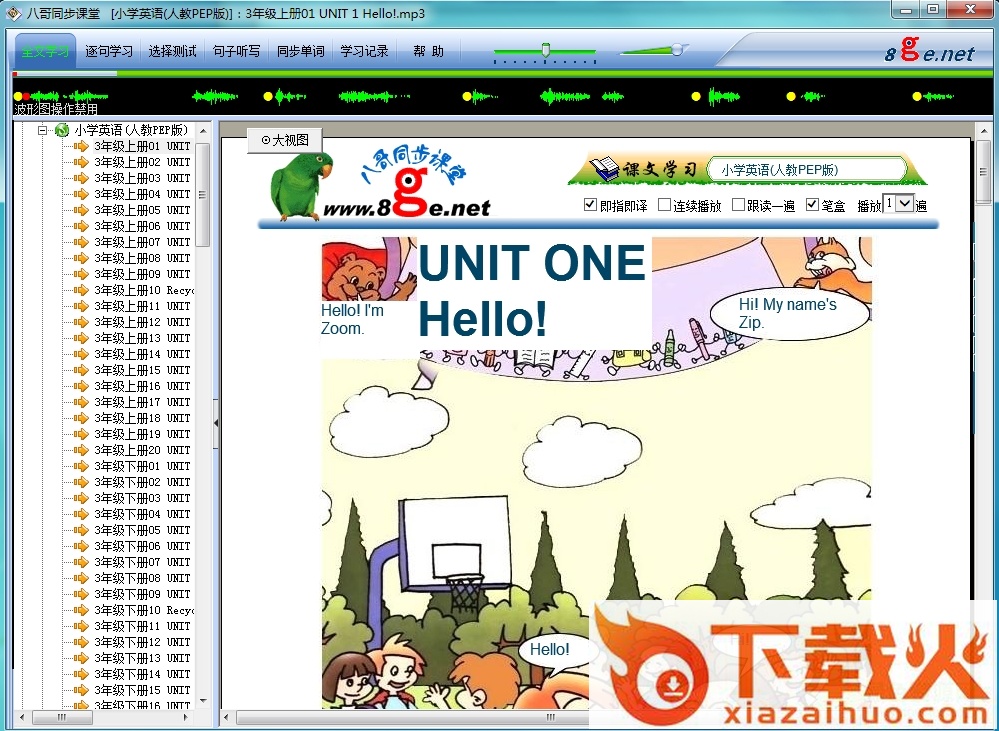
Task: Click arrow icon for 3年级上册14 UNIT
Action: 81,354
